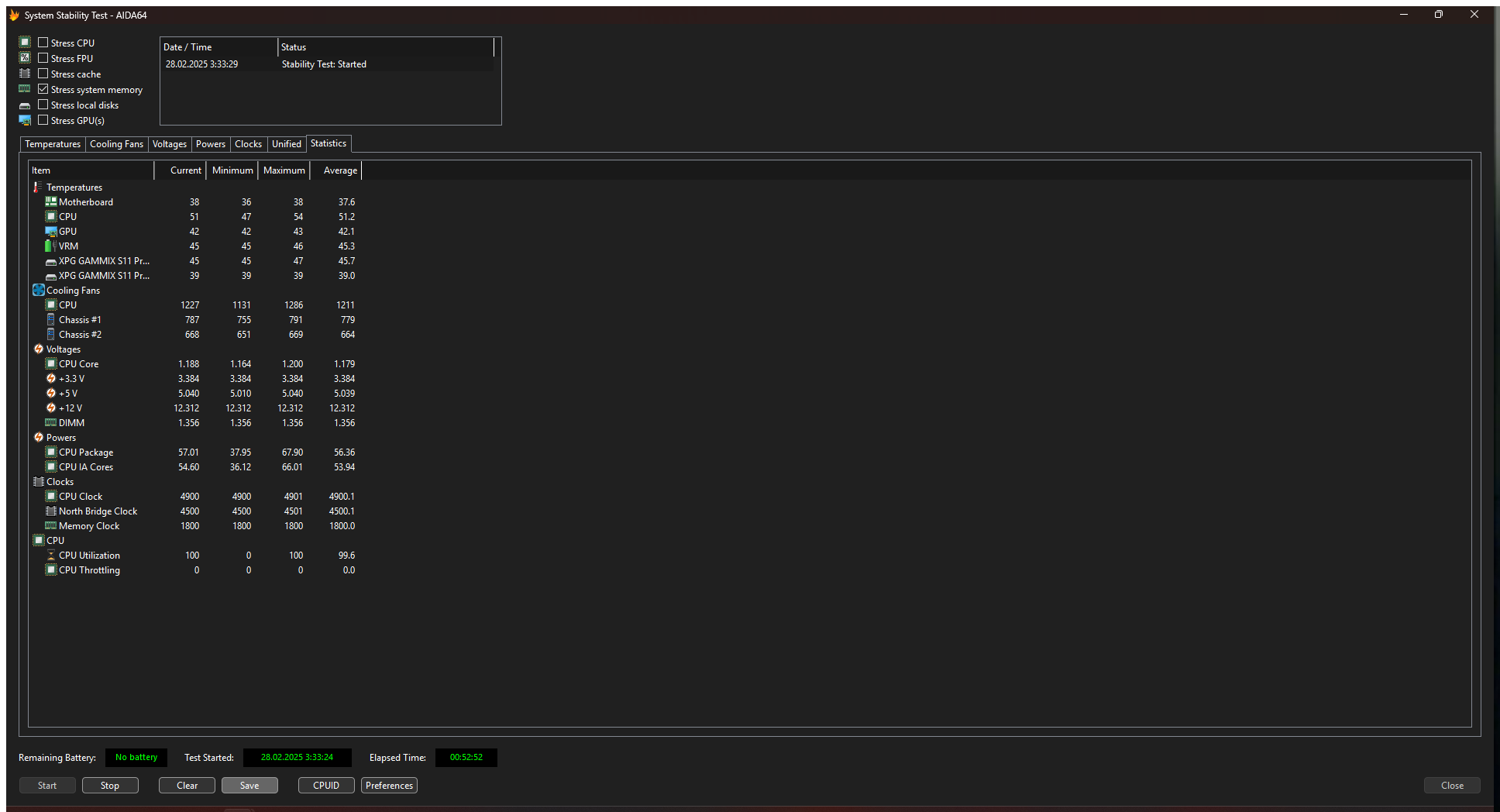This screenshot has width=1500, height=812.
Task: Click the Current column header
Action: tap(181, 170)
